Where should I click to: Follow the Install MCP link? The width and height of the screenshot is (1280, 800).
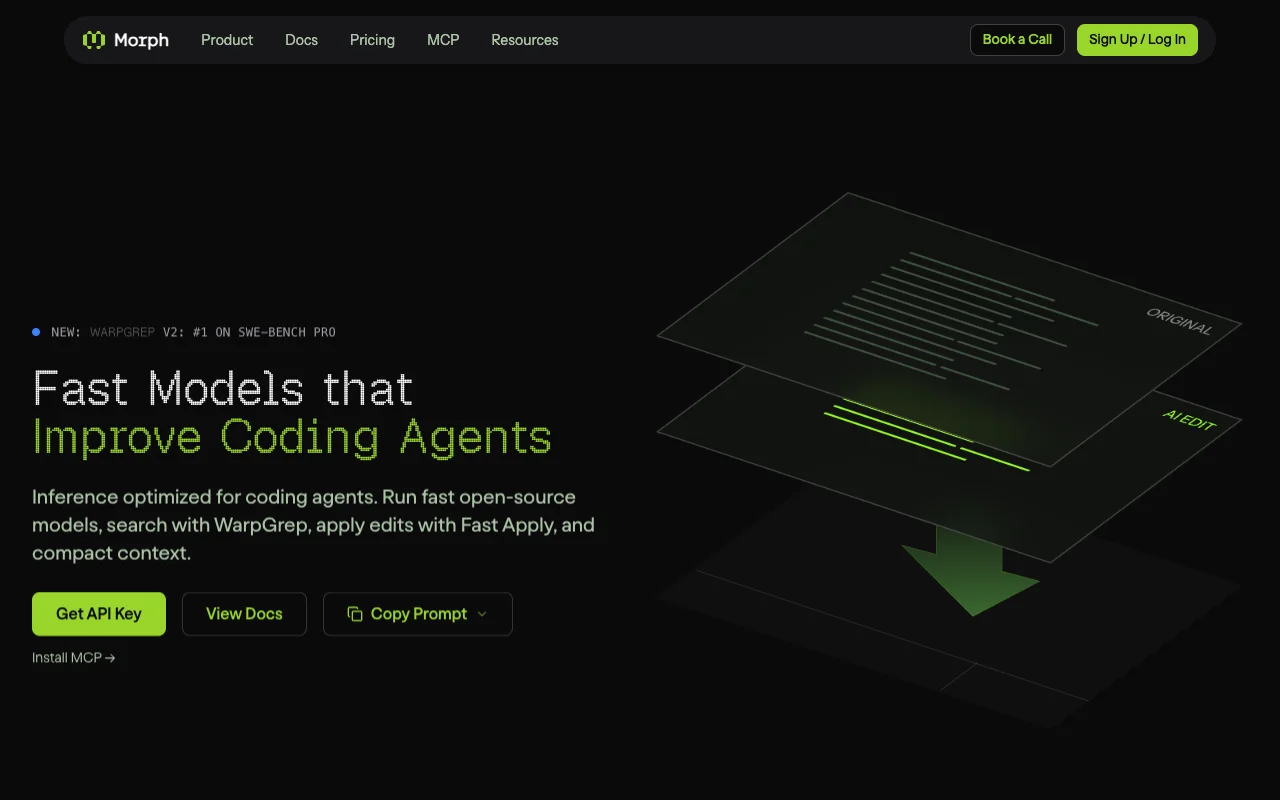[74, 658]
